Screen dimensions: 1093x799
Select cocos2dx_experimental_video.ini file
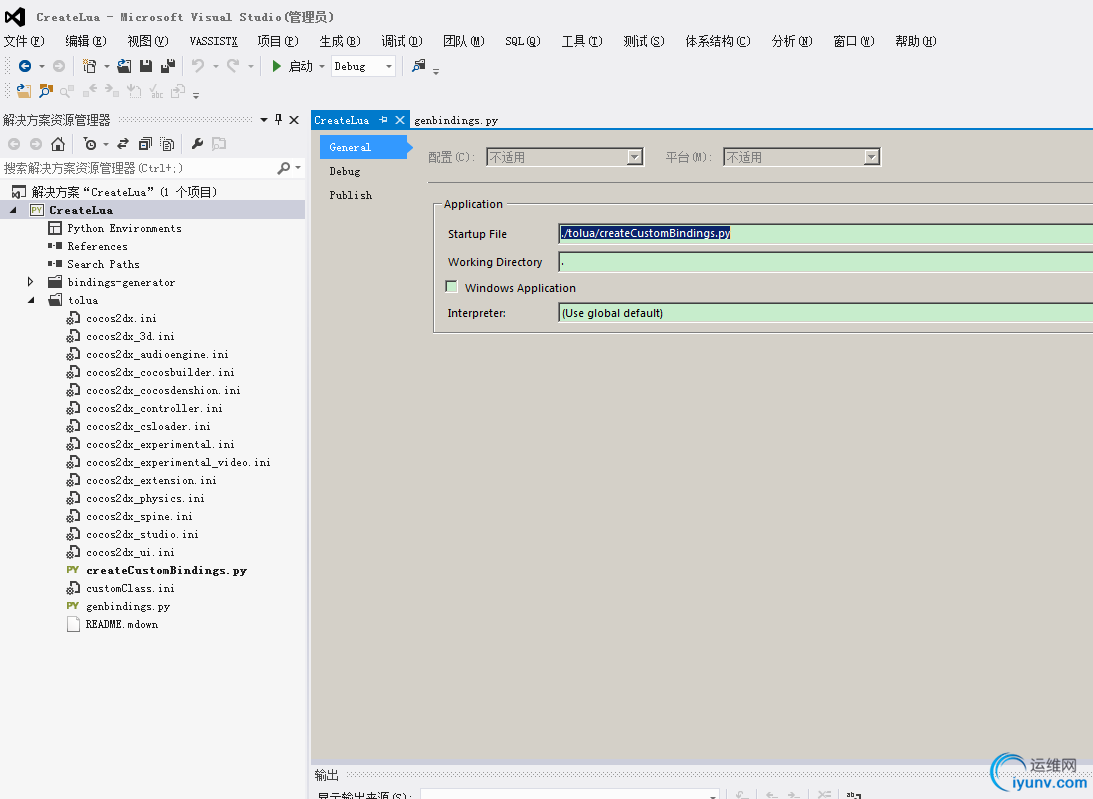(x=178, y=462)
